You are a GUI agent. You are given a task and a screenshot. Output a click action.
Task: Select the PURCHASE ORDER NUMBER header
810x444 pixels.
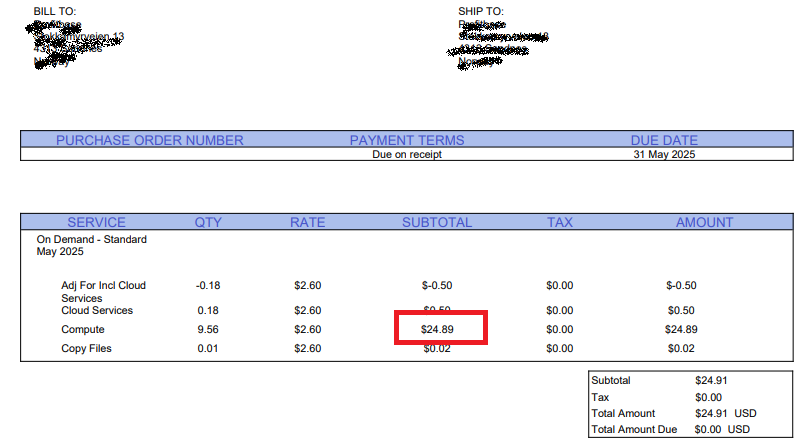click(x=149, y=140)
